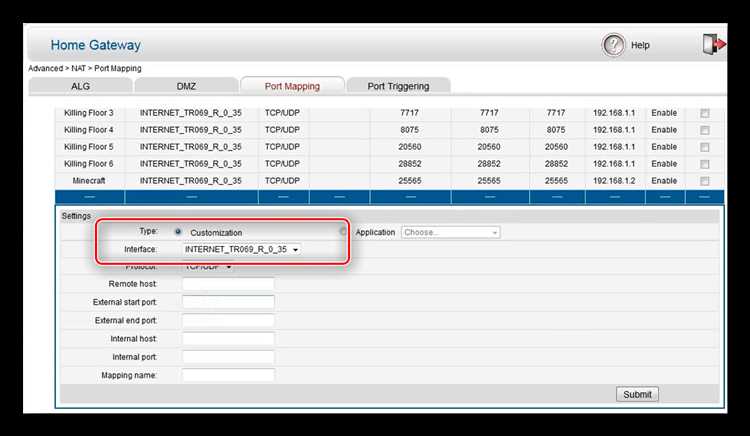Focus the Mapping name input field

pos(228,375)
